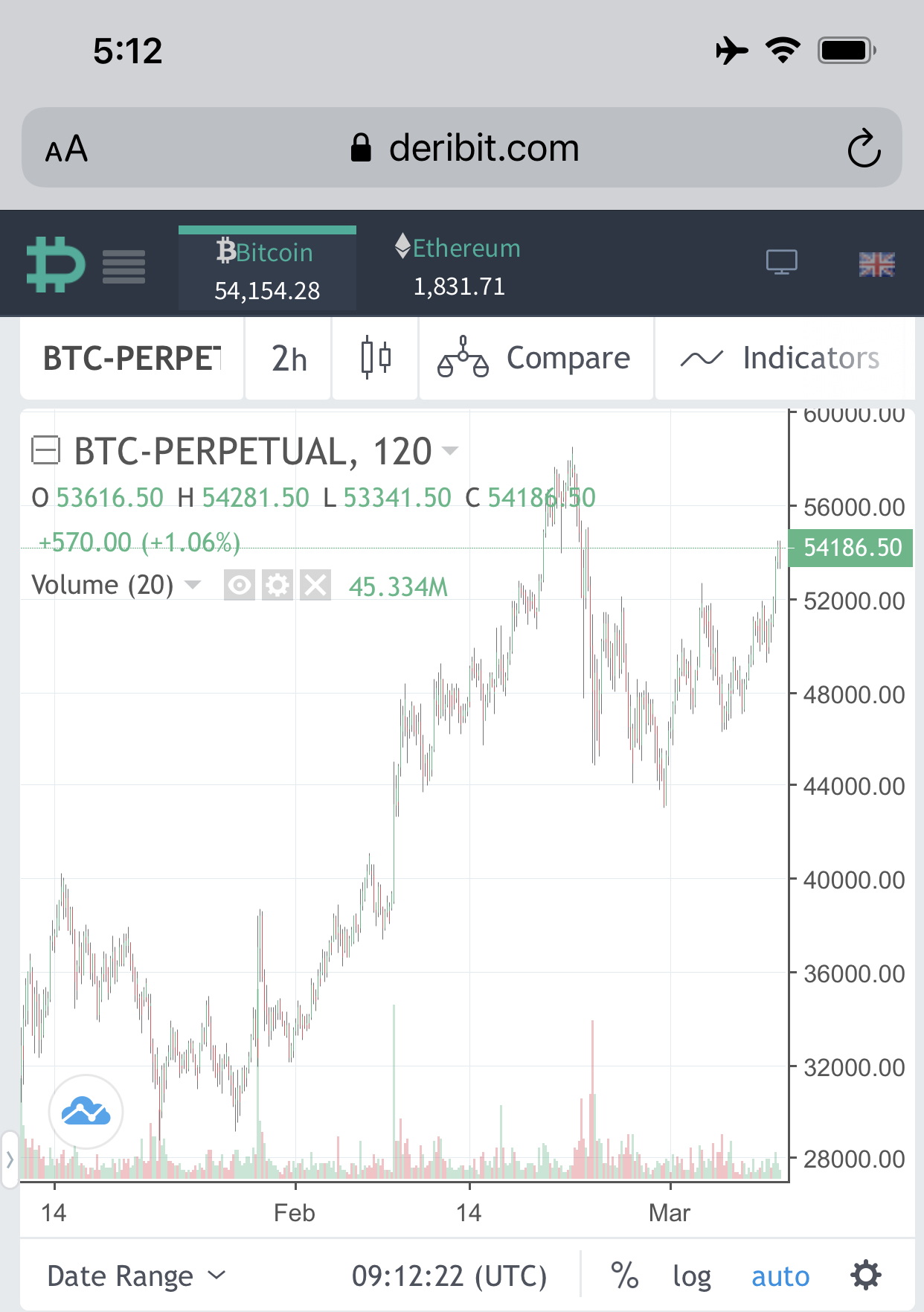Open the 2h timeframe dropdown
This screenshot has width=924, height=1312.
[x=289, y=358]
